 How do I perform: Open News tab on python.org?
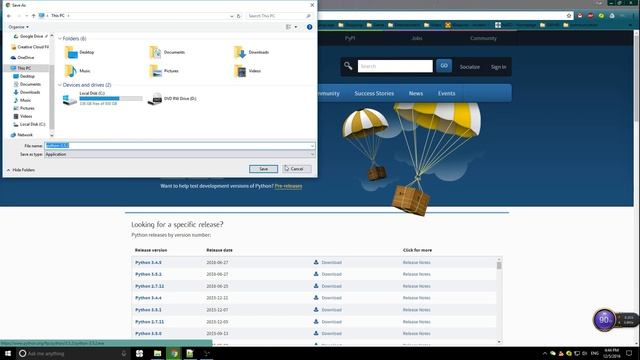coord(416,93)
